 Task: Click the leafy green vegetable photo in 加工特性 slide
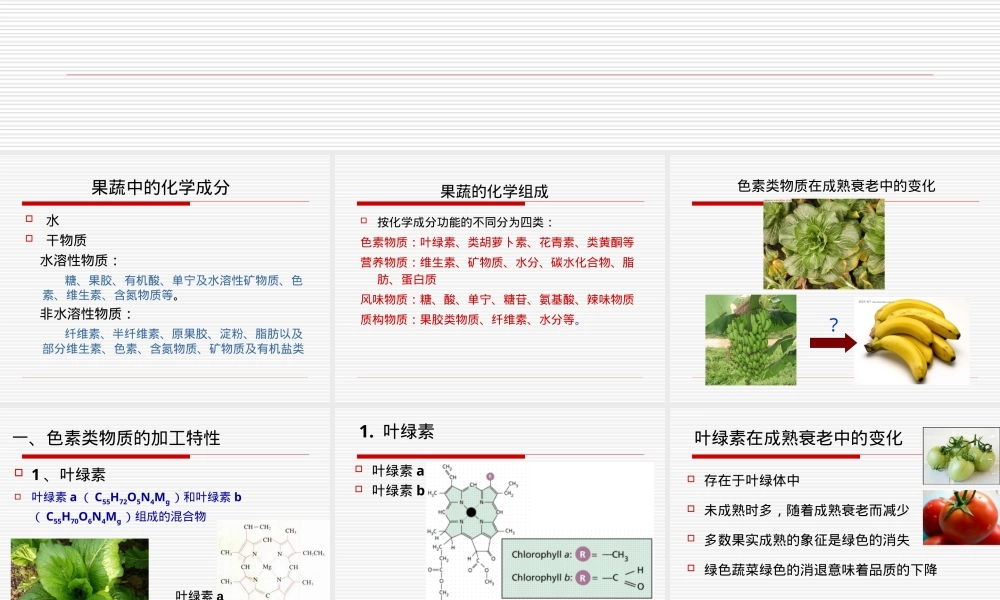pyautogui.click(x=80, y=569)
